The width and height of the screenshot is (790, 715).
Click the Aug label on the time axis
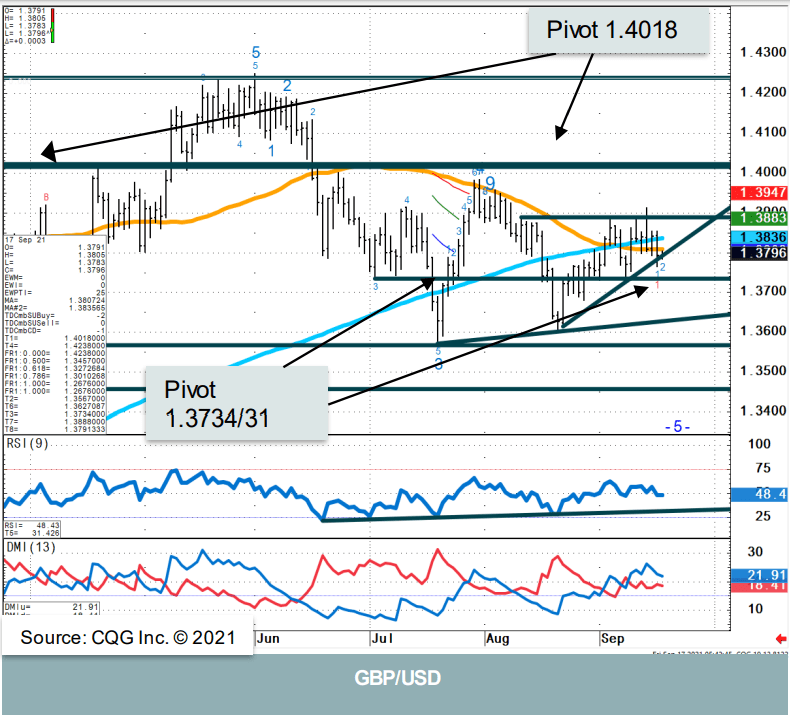tap(497, 636)
